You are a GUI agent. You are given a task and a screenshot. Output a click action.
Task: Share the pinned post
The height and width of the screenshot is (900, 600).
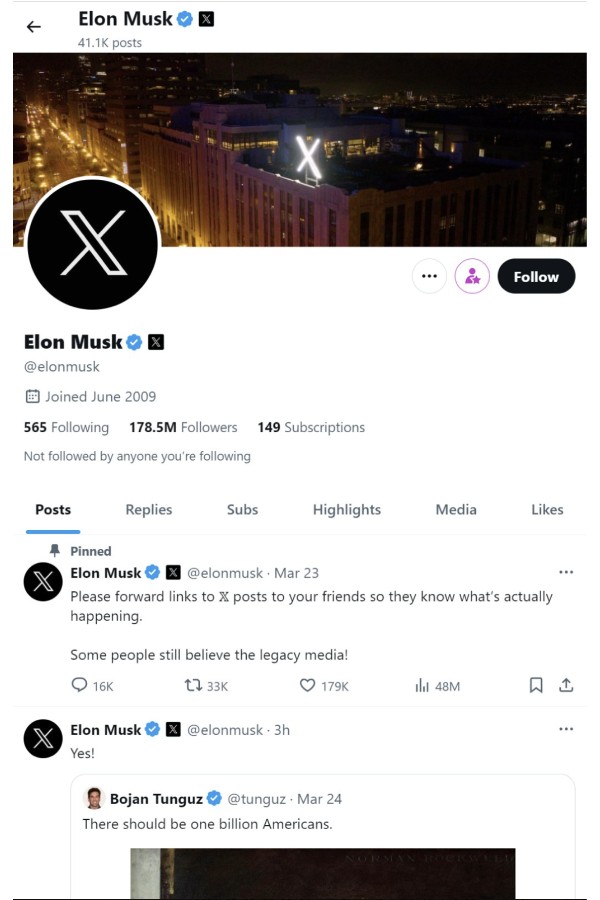point(566,685)
